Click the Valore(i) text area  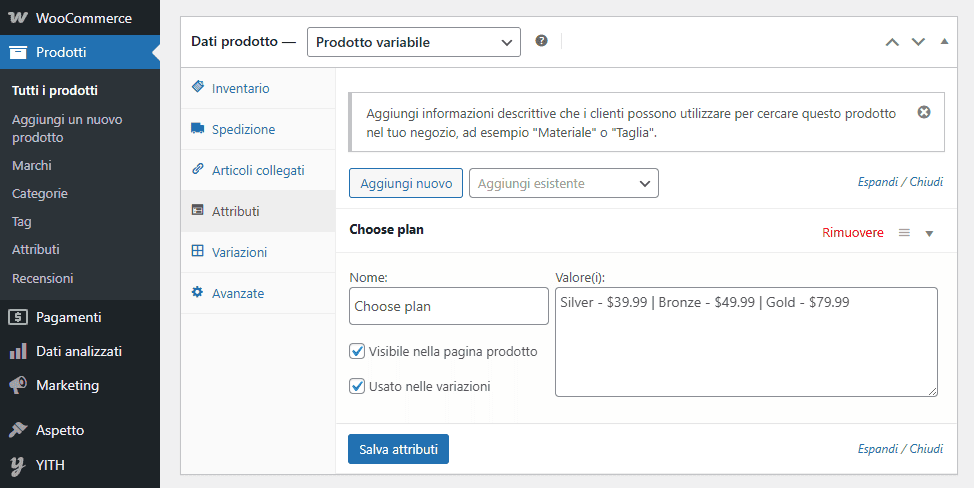point(746,341)
